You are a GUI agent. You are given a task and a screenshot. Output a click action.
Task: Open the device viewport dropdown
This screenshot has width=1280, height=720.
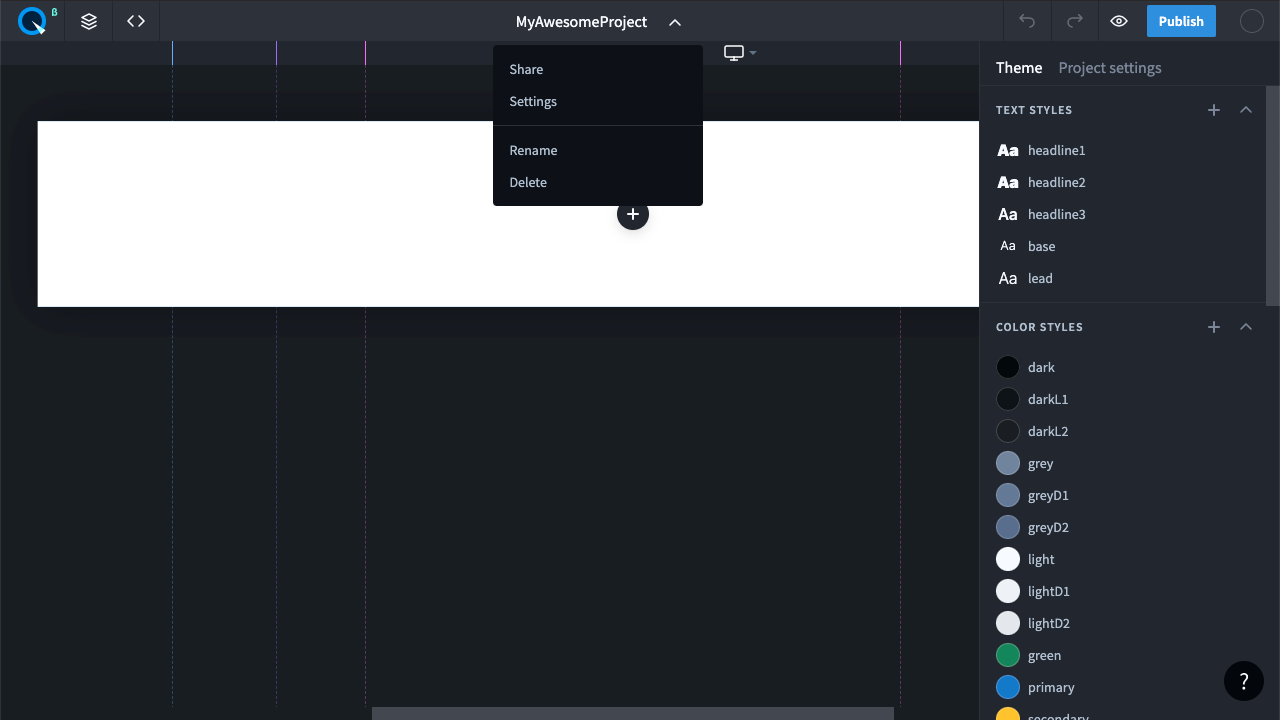tap(740, 53)
